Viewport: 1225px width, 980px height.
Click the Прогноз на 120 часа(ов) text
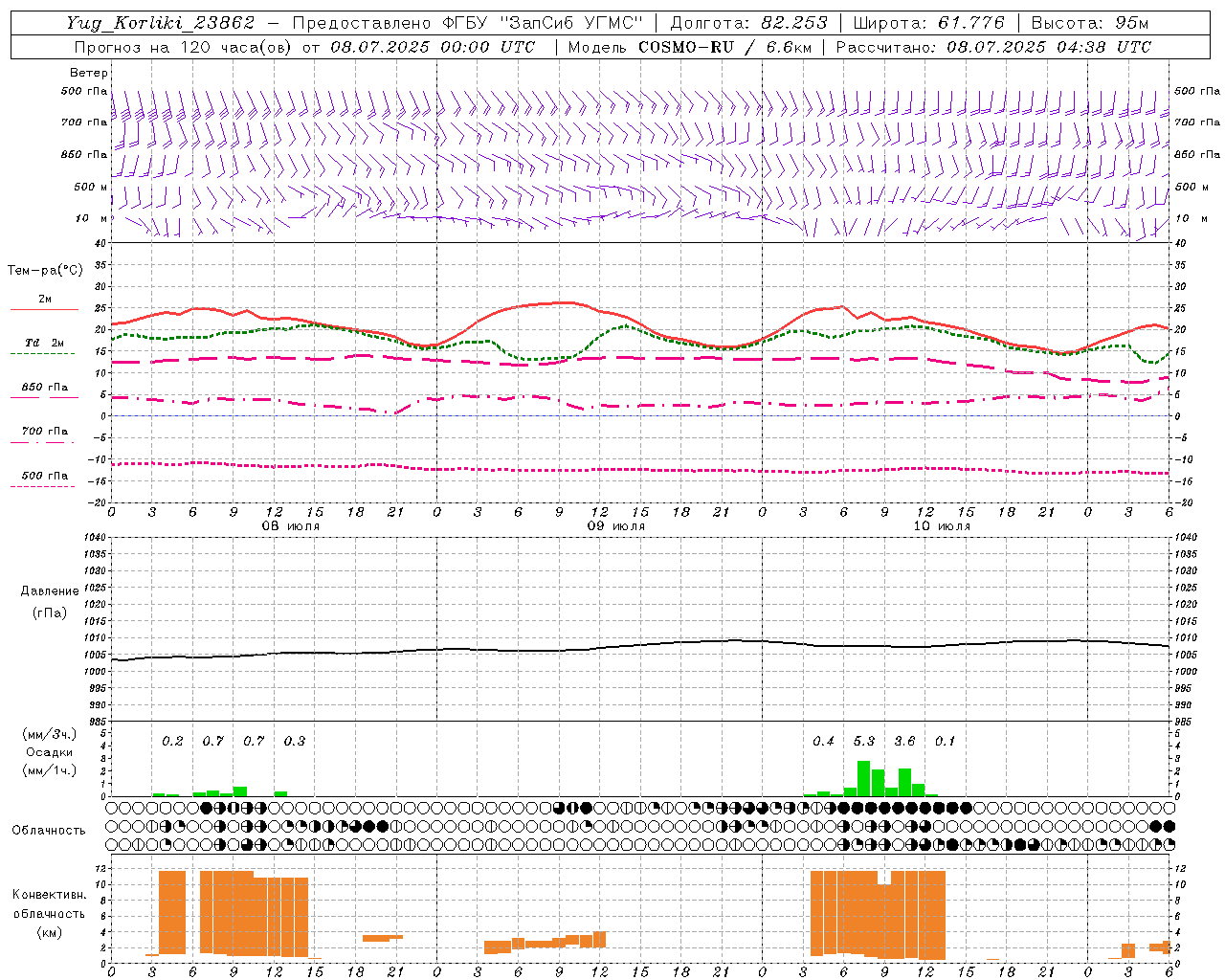(184, 47)
